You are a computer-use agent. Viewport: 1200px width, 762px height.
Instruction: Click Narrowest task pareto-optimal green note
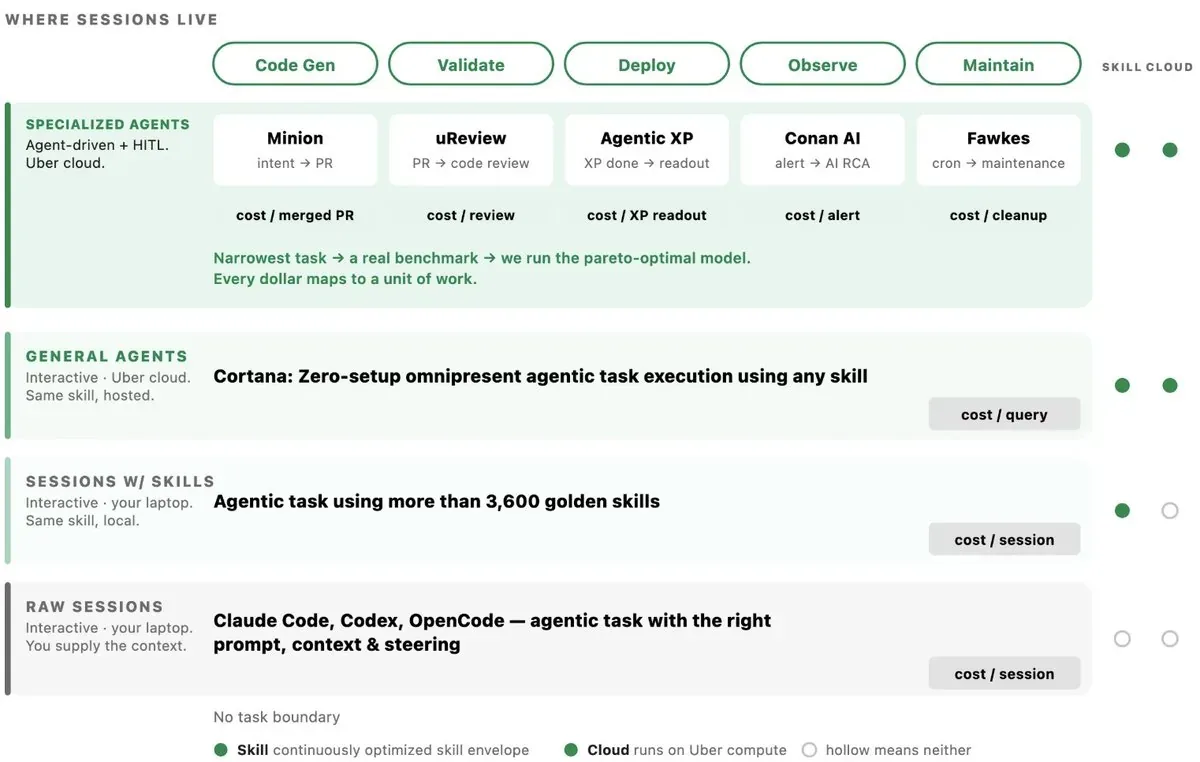coord(482,268)
